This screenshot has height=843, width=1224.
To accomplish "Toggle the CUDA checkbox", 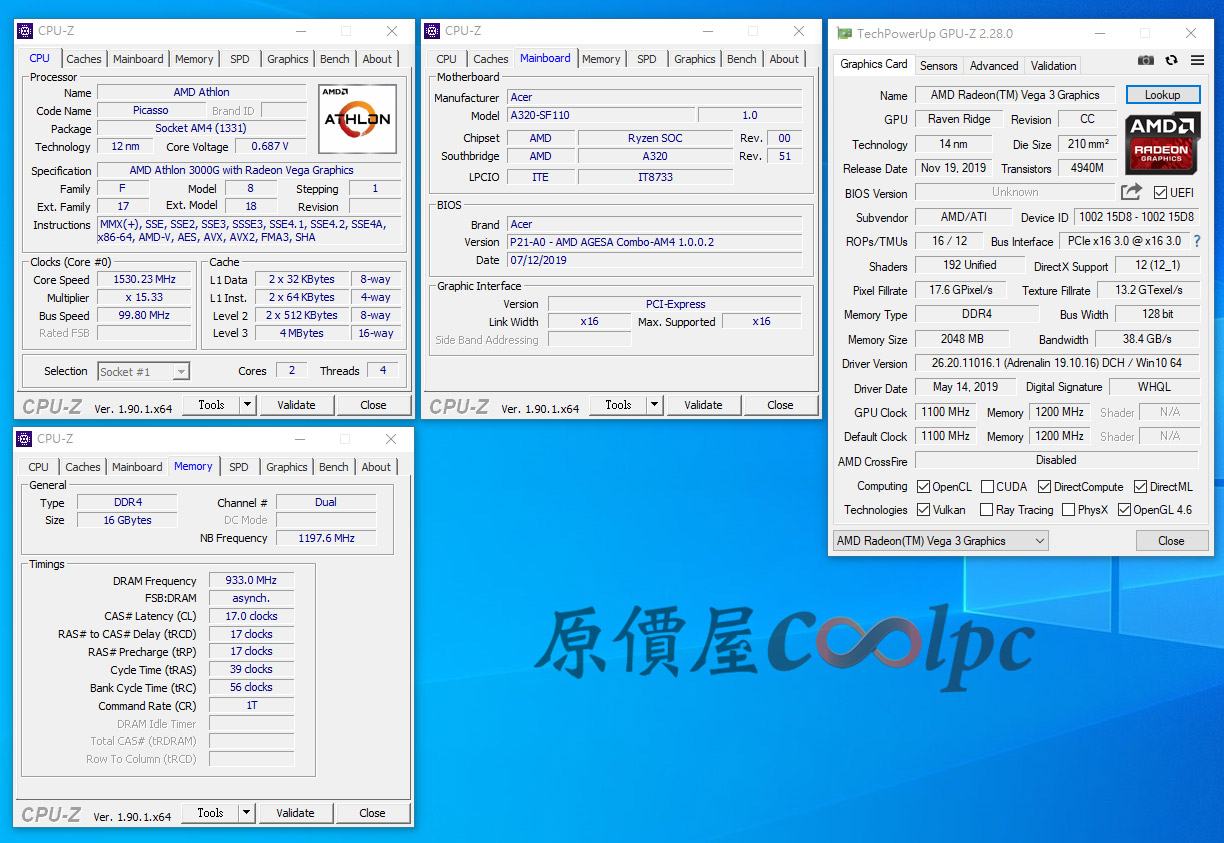I will 988,487.
